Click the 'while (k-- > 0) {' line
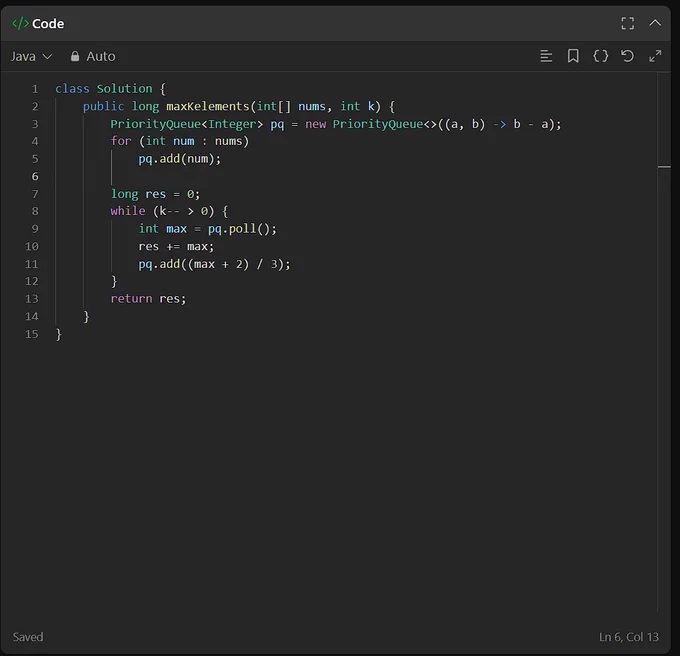Image resolution: width=680 pixels, height=656 pixels. pos(169,211)
